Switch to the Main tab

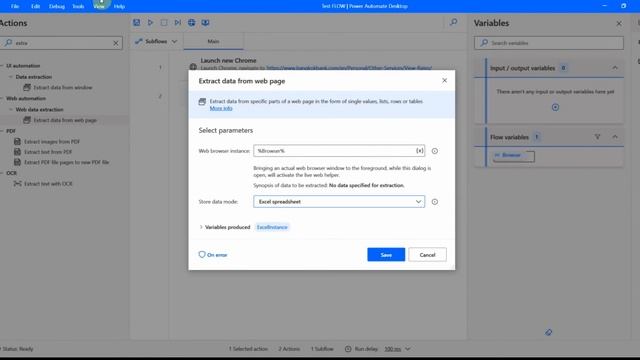(213, 41)
